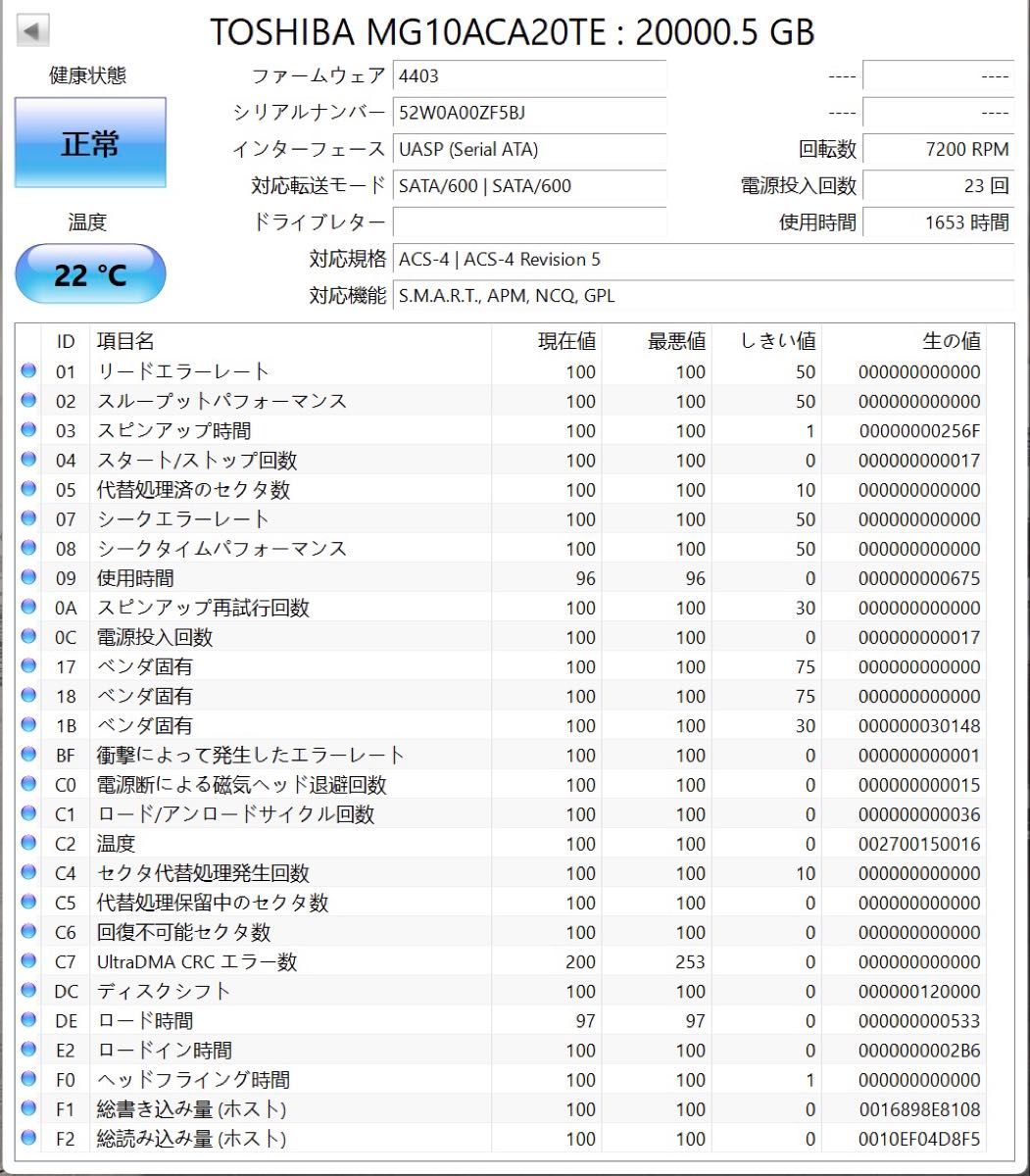This screenshot has height=1176, width=1030.
Task: Click the status dot beside リードエラーレート
Action: tap(30, 371)
